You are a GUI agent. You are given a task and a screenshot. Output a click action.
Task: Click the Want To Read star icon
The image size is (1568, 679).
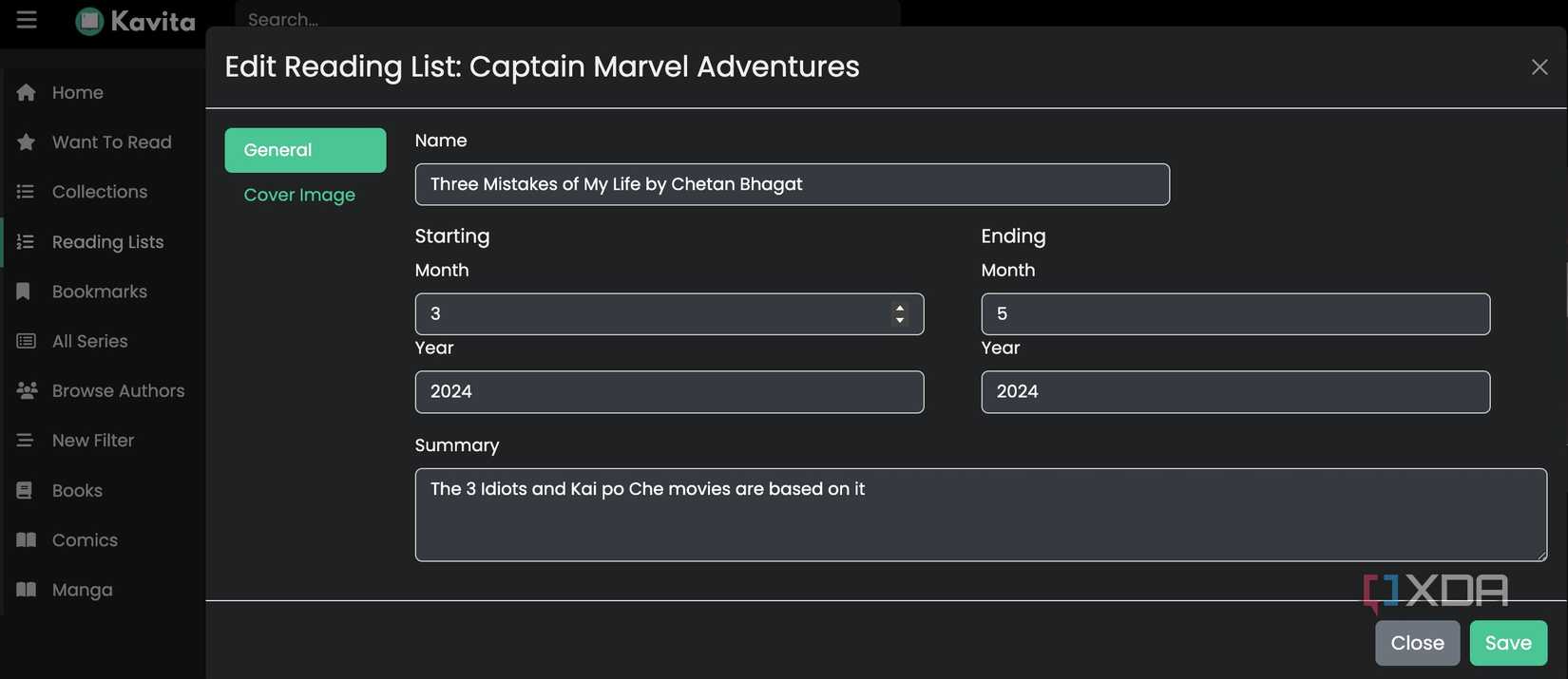coord(27,141)
